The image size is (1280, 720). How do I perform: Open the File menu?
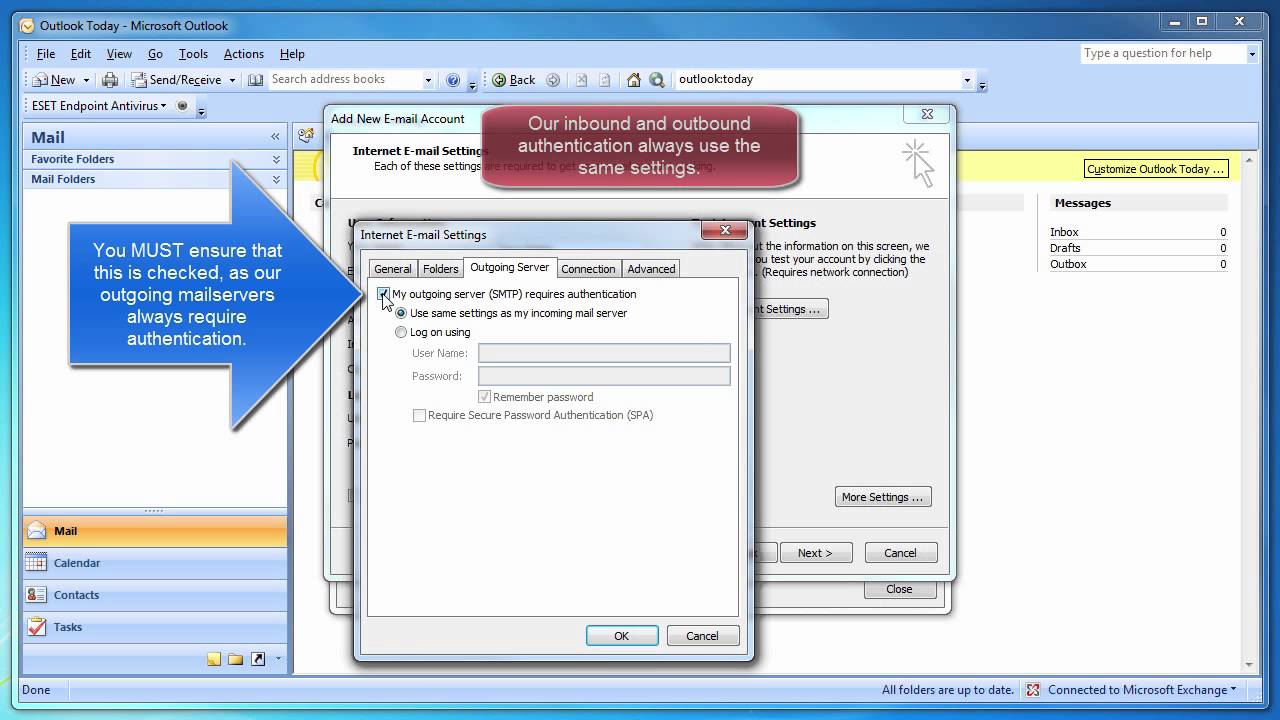pyautogui.click(x=46, y=54)
